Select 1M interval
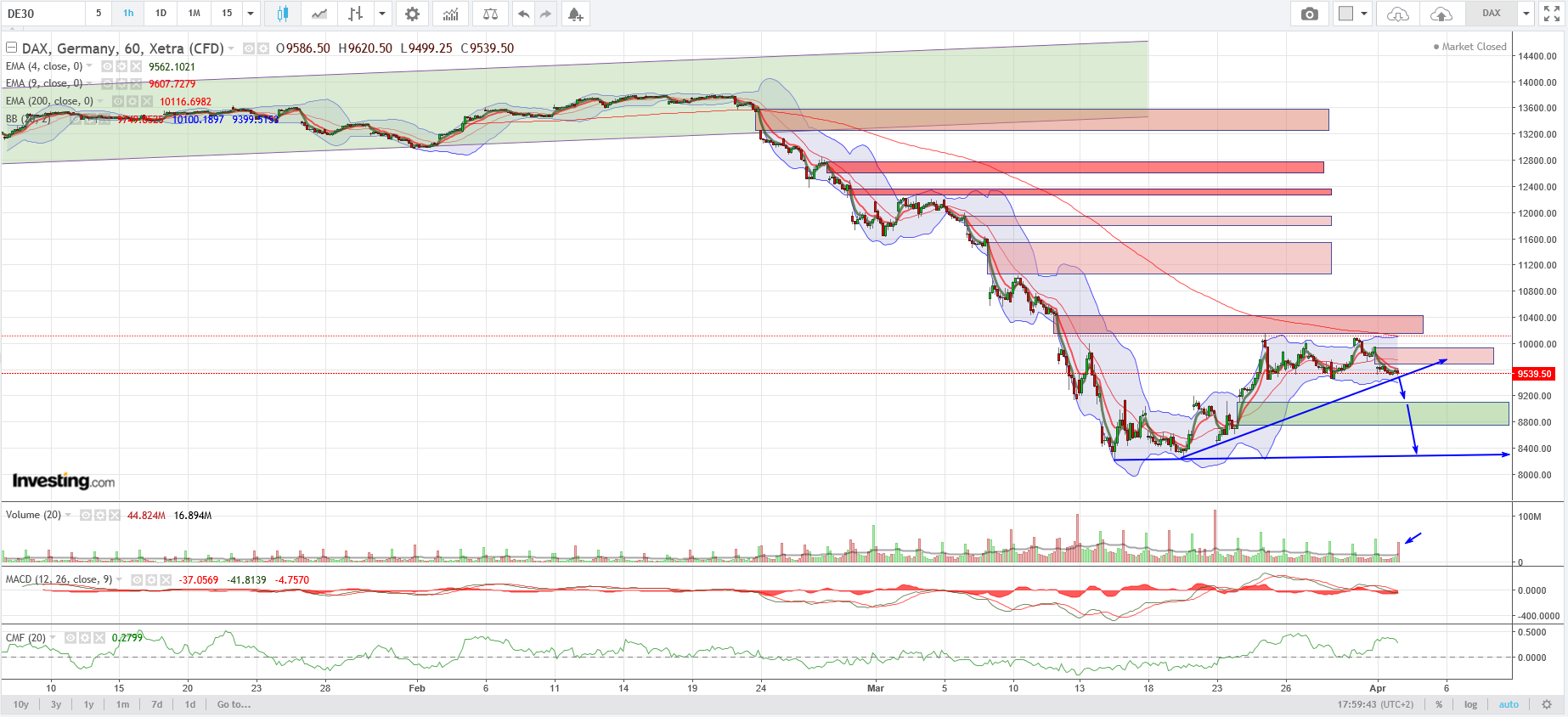This screenshot has width=1568, height=717. 195,14
